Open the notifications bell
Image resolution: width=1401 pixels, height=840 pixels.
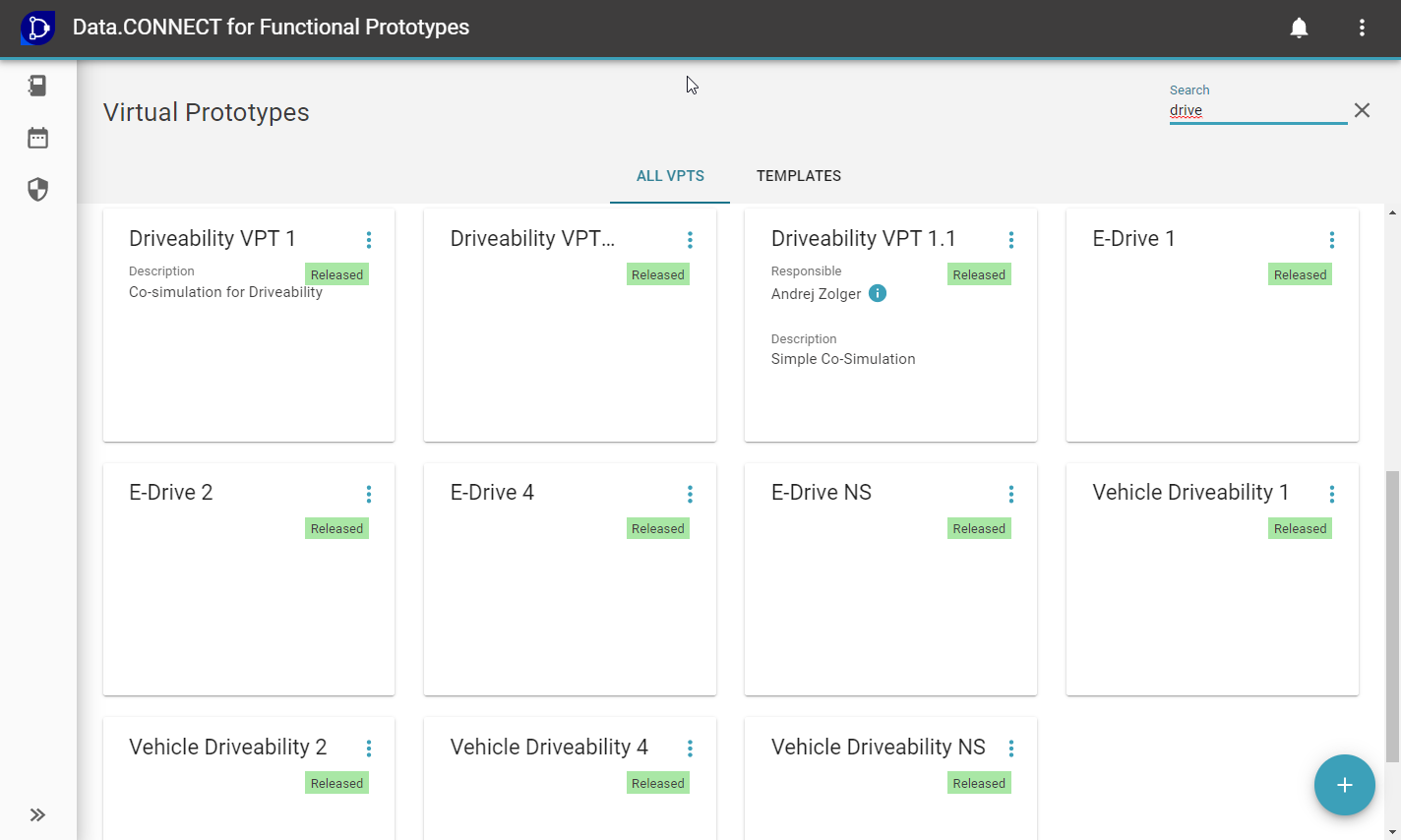(x=1299, y=28)
